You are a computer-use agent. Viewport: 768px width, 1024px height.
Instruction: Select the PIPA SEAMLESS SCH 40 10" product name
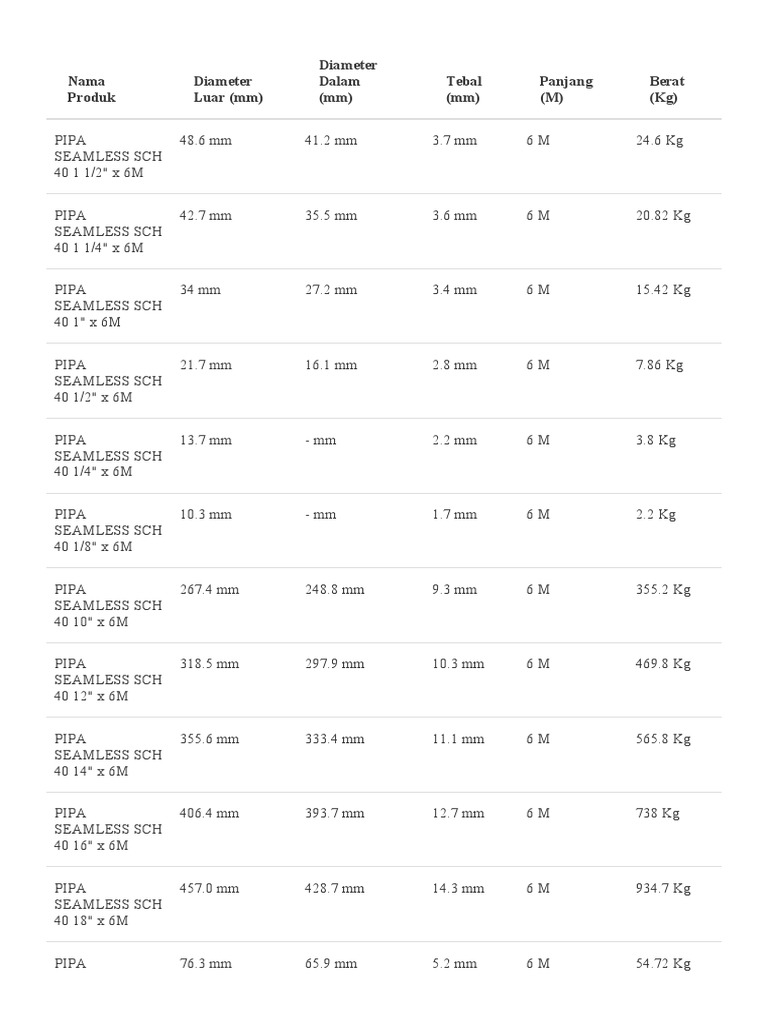coord(108,605)
